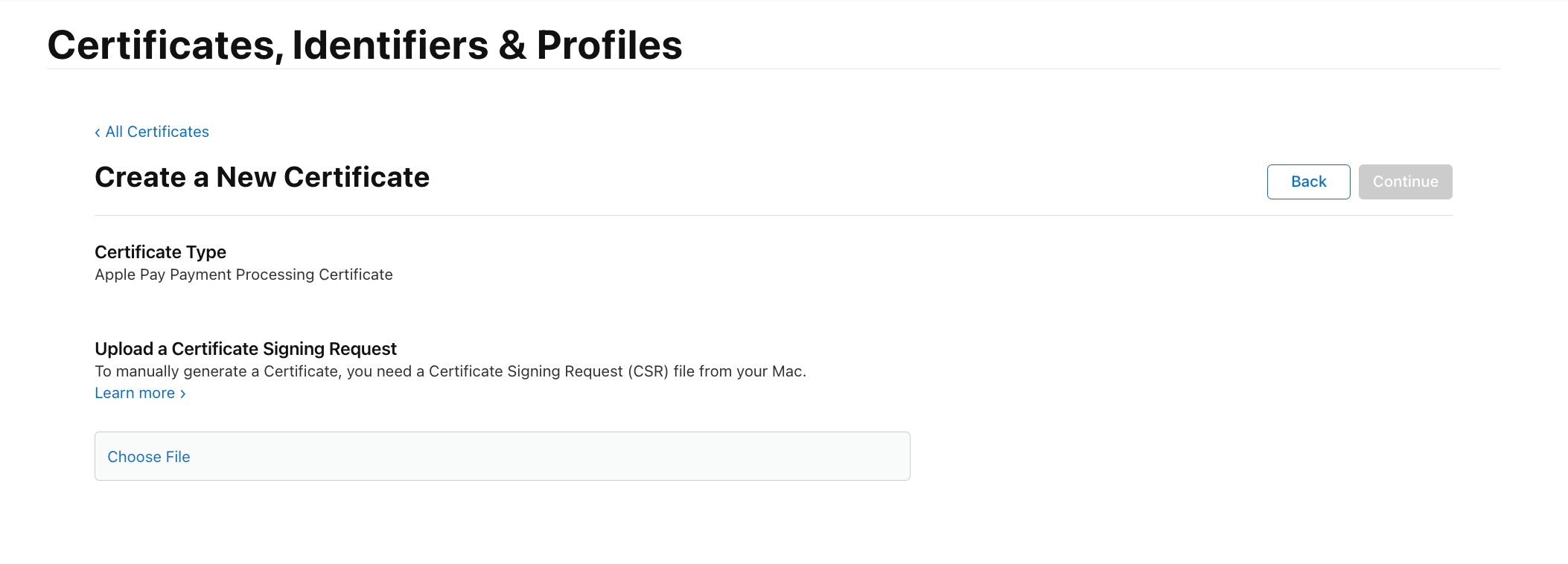
Task: Click the word "Identifiers" in the page title
Action: (x=390, y=45)
